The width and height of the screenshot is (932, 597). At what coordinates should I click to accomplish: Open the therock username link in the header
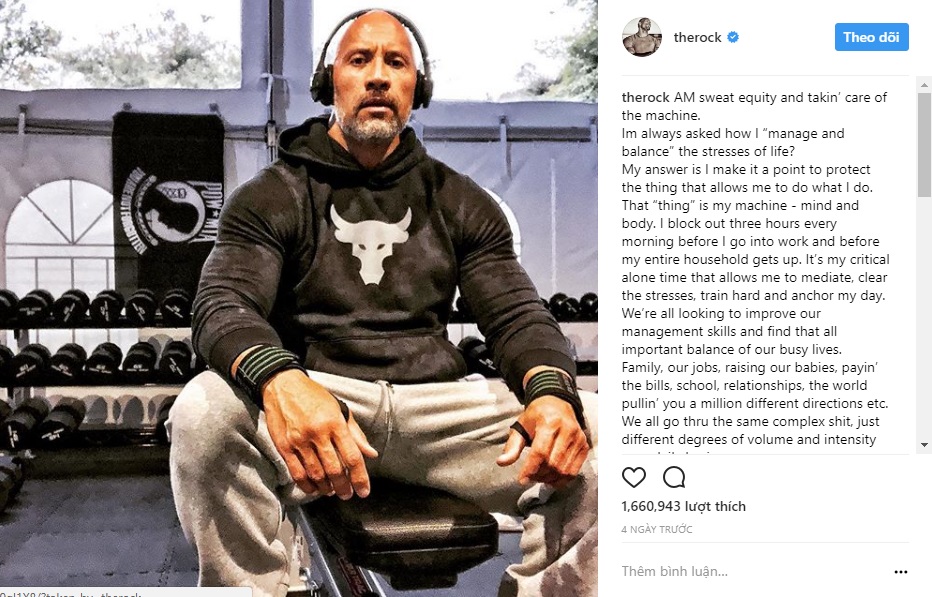[697, 38]
